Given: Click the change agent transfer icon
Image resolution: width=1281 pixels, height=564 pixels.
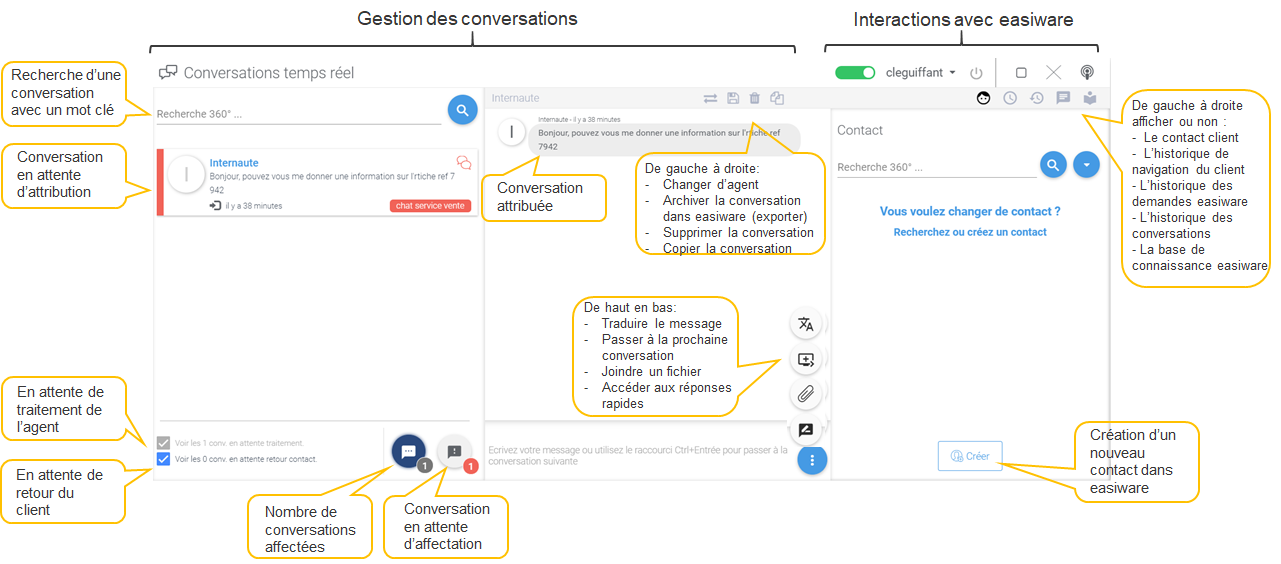Looking at the screenshot, I should tap(710, 98).
